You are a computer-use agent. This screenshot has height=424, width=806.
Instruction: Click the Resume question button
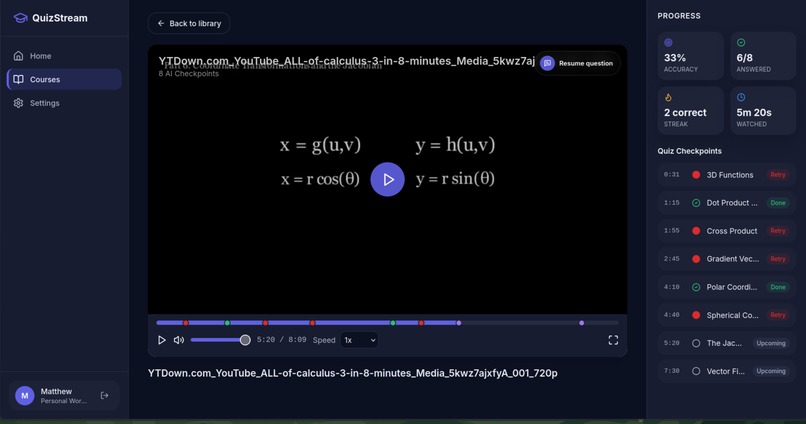578,63
